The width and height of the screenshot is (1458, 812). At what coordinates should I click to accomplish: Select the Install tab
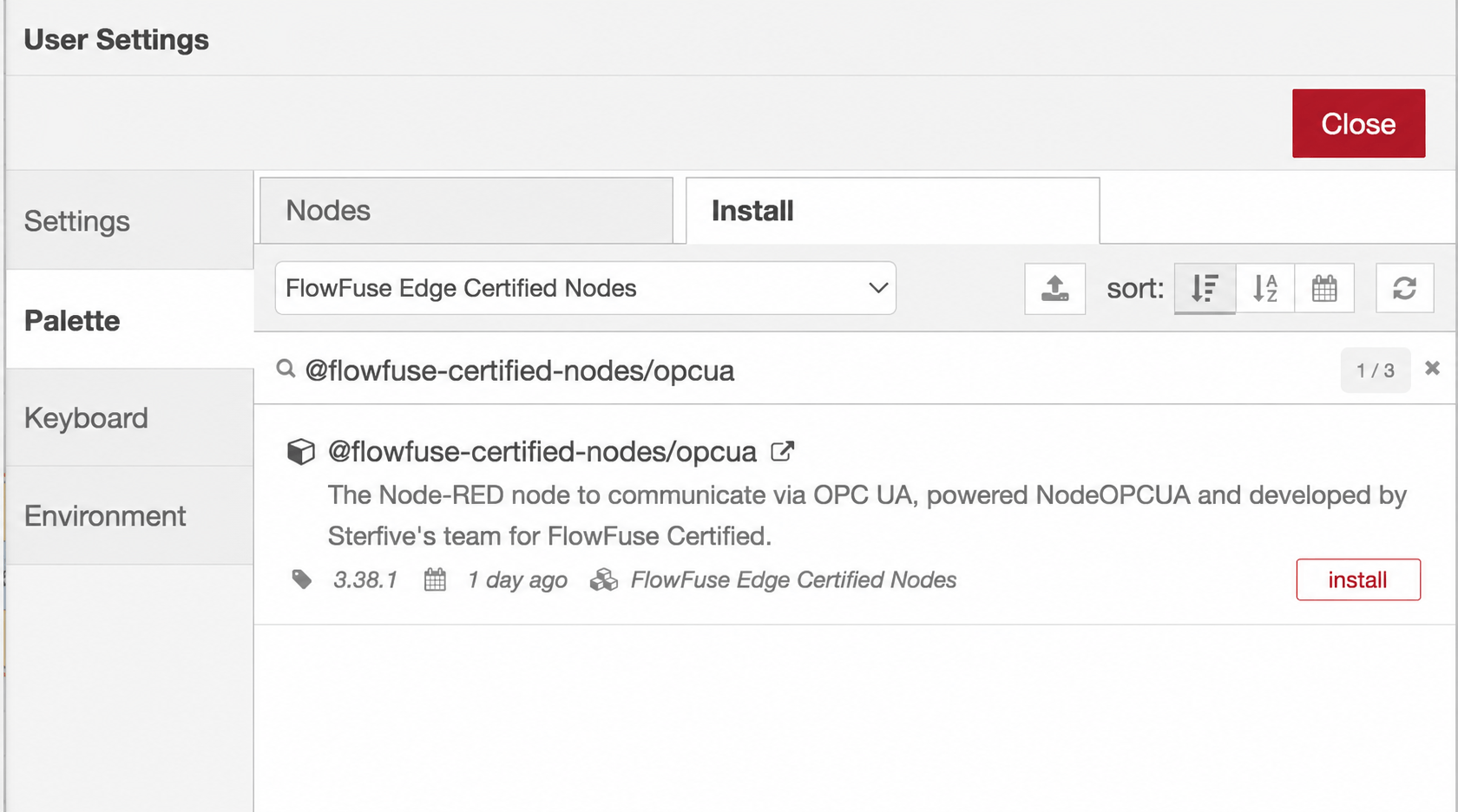coord(893,211)
